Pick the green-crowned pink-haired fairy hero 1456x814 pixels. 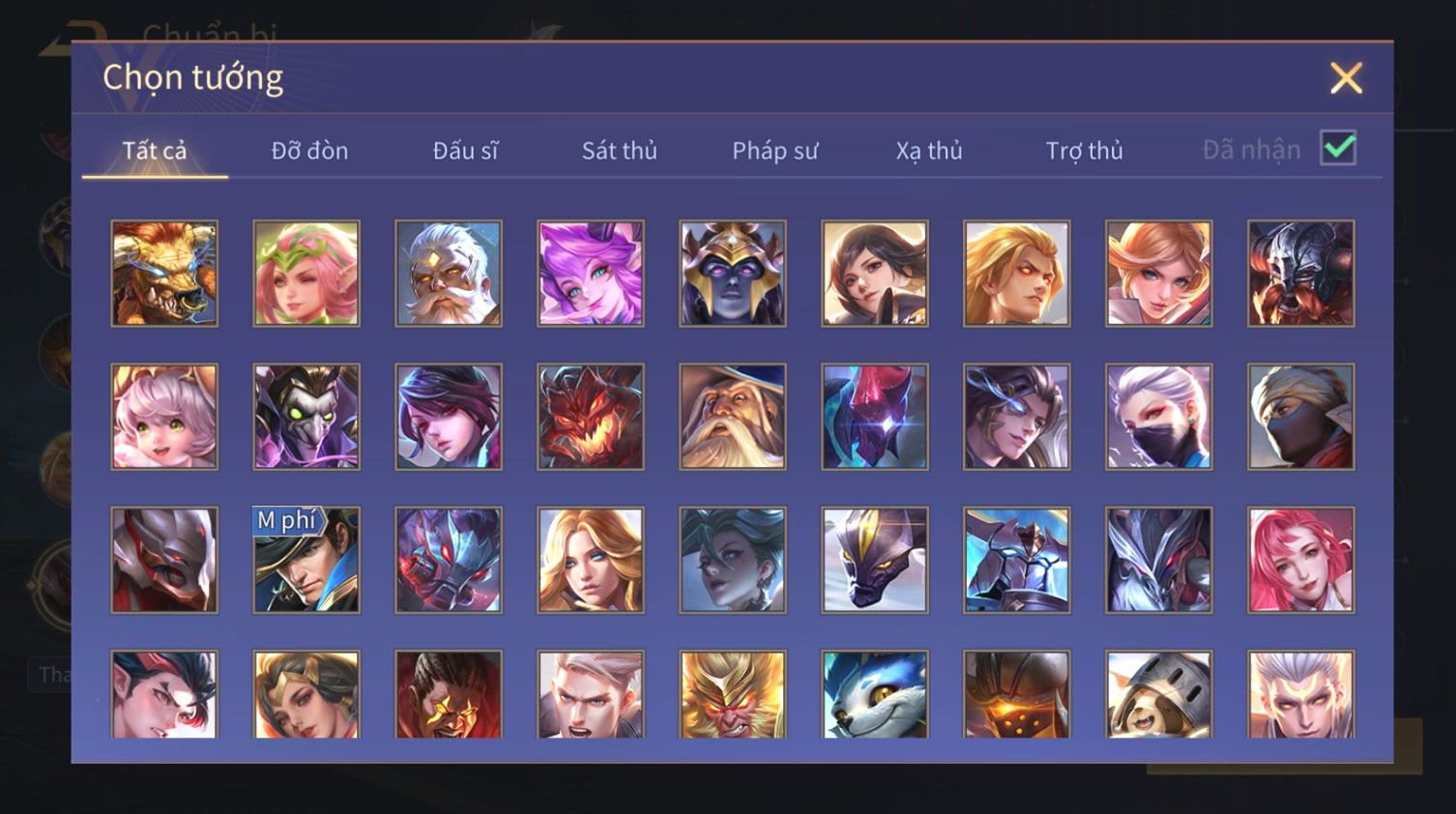(306, 273)
